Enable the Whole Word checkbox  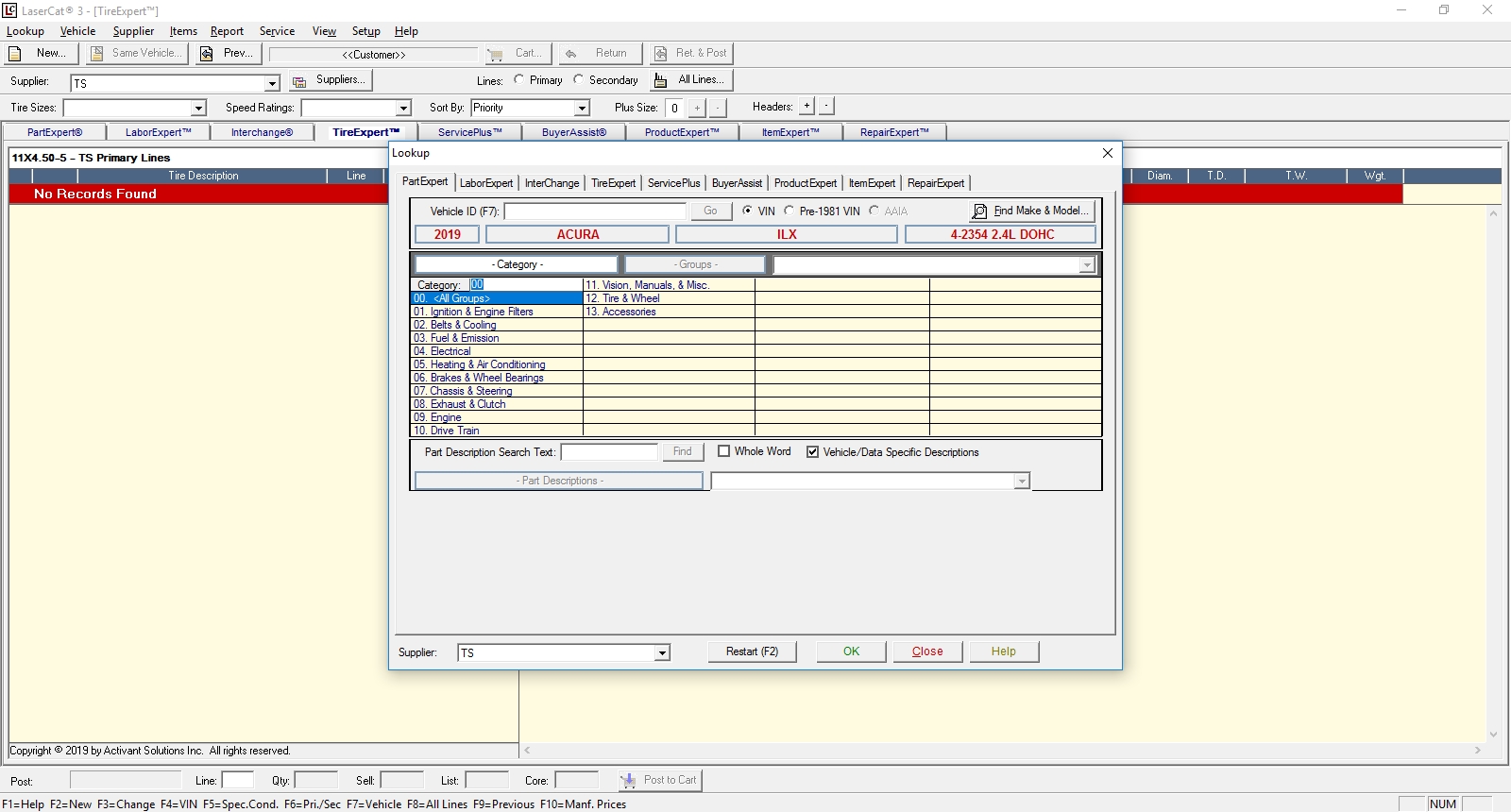point(724,452)
